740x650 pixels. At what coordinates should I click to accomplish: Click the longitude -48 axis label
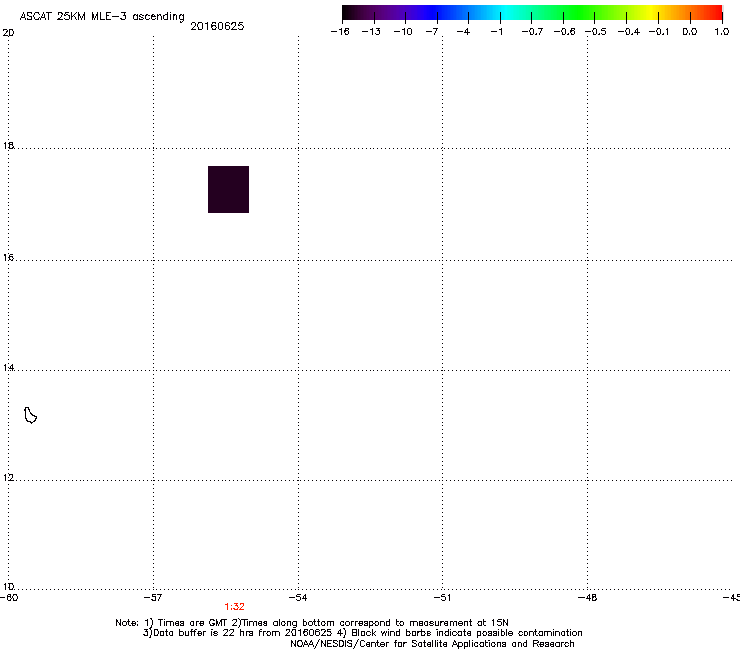587,598
